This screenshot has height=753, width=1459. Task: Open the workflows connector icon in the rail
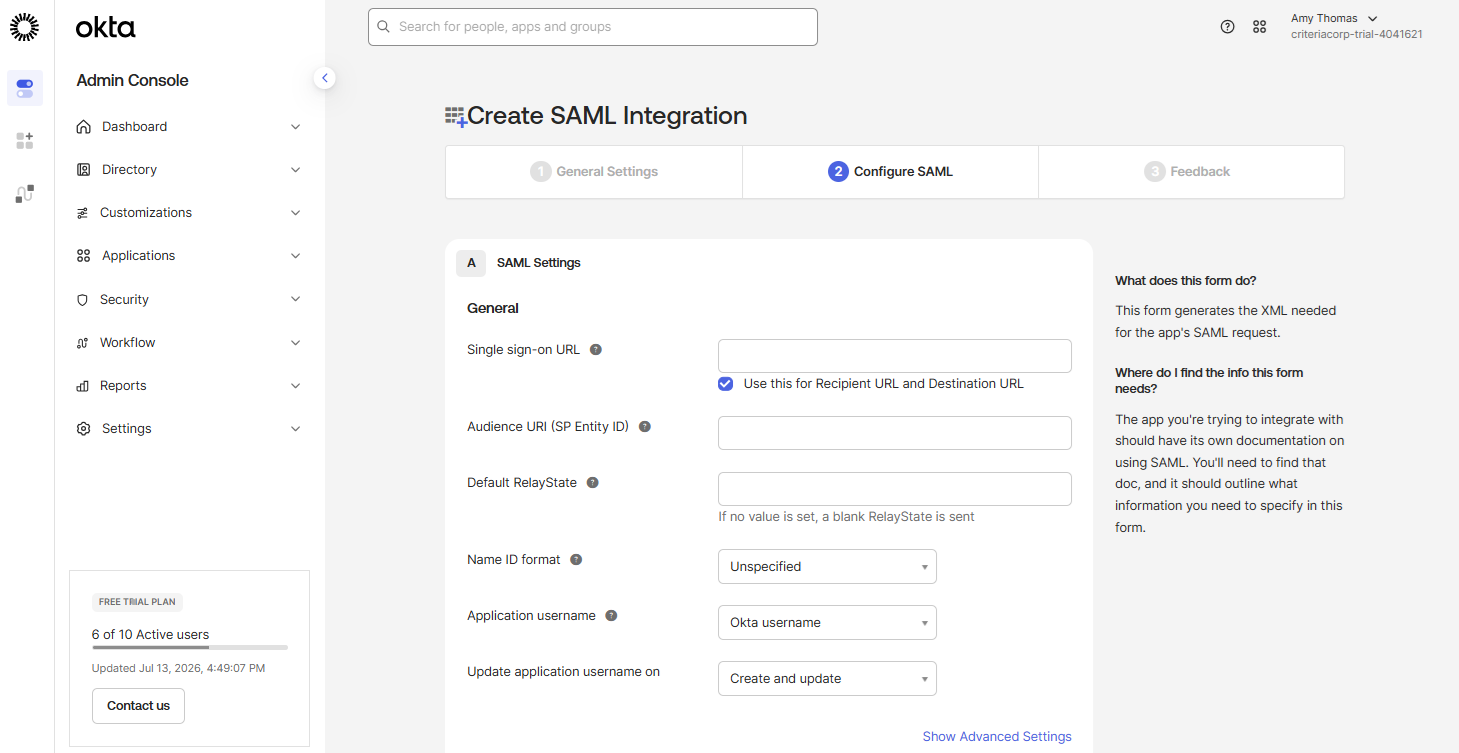pos(25,194)
